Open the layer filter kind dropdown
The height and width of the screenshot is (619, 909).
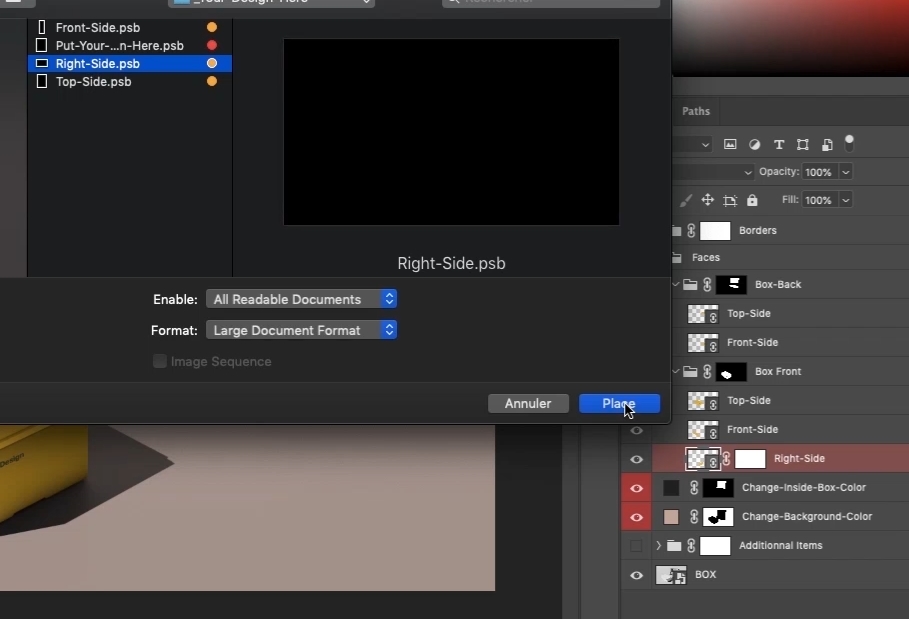pyautogui.click(x=693, y=144)
